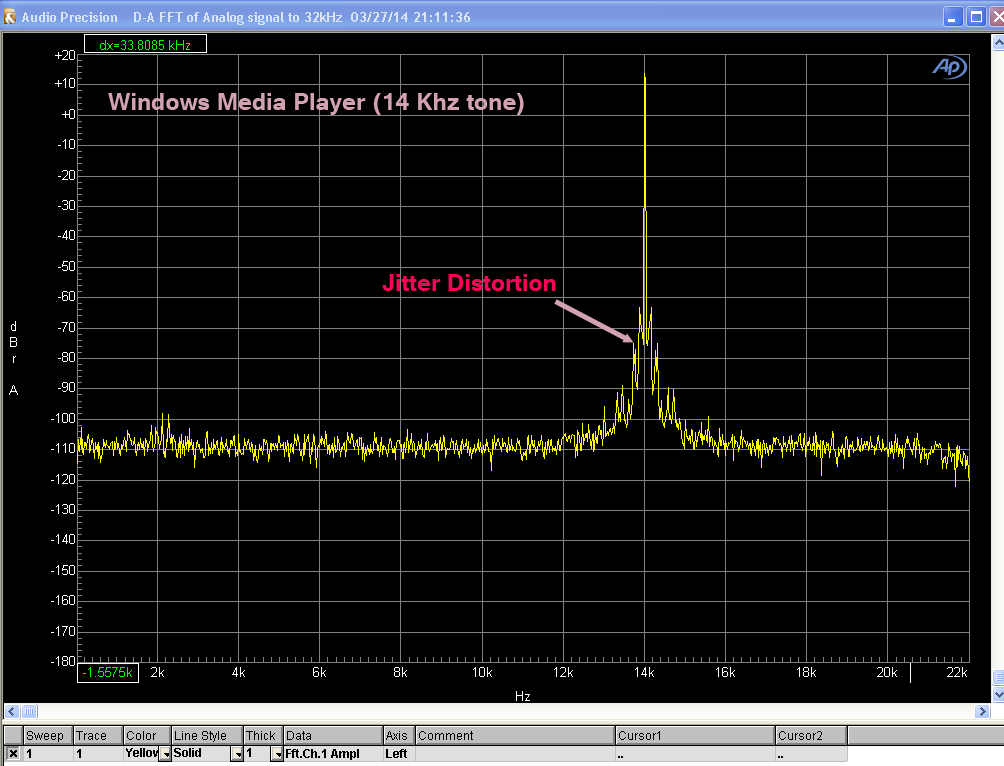The height and width of the screenshot is (766, 1004).
Task: Toggle the trace row enable checkbox
Action: 13,753
